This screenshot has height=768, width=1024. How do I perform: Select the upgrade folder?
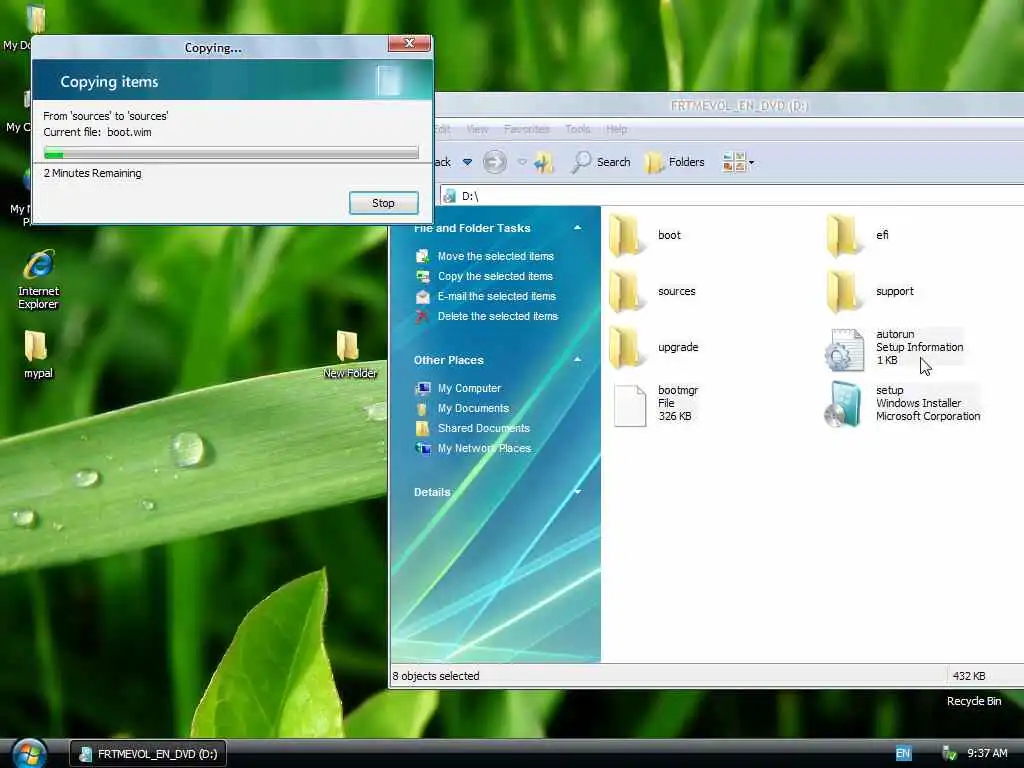point(654,347)
